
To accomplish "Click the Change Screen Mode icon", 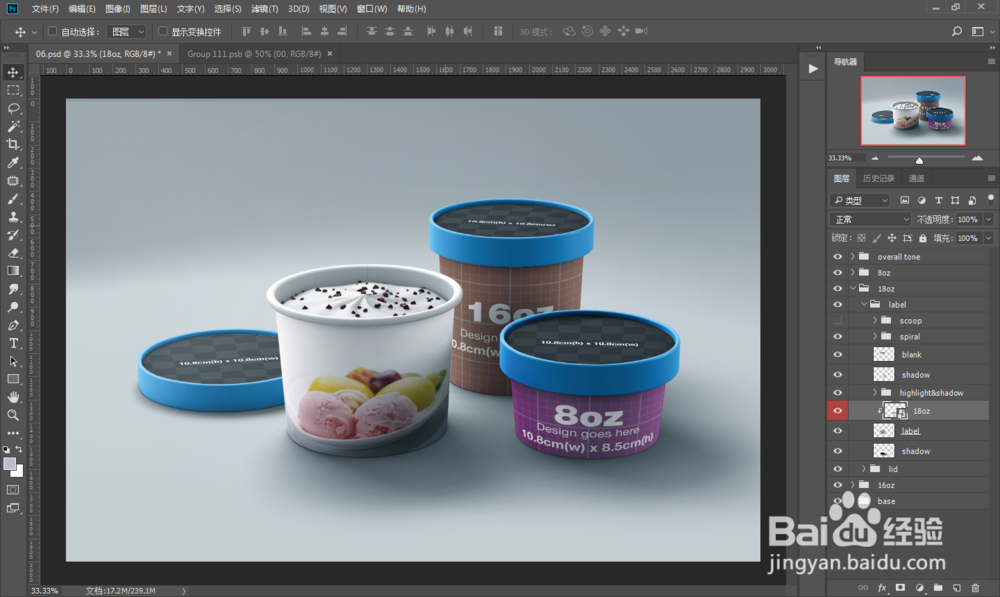I will pos(13,508).
